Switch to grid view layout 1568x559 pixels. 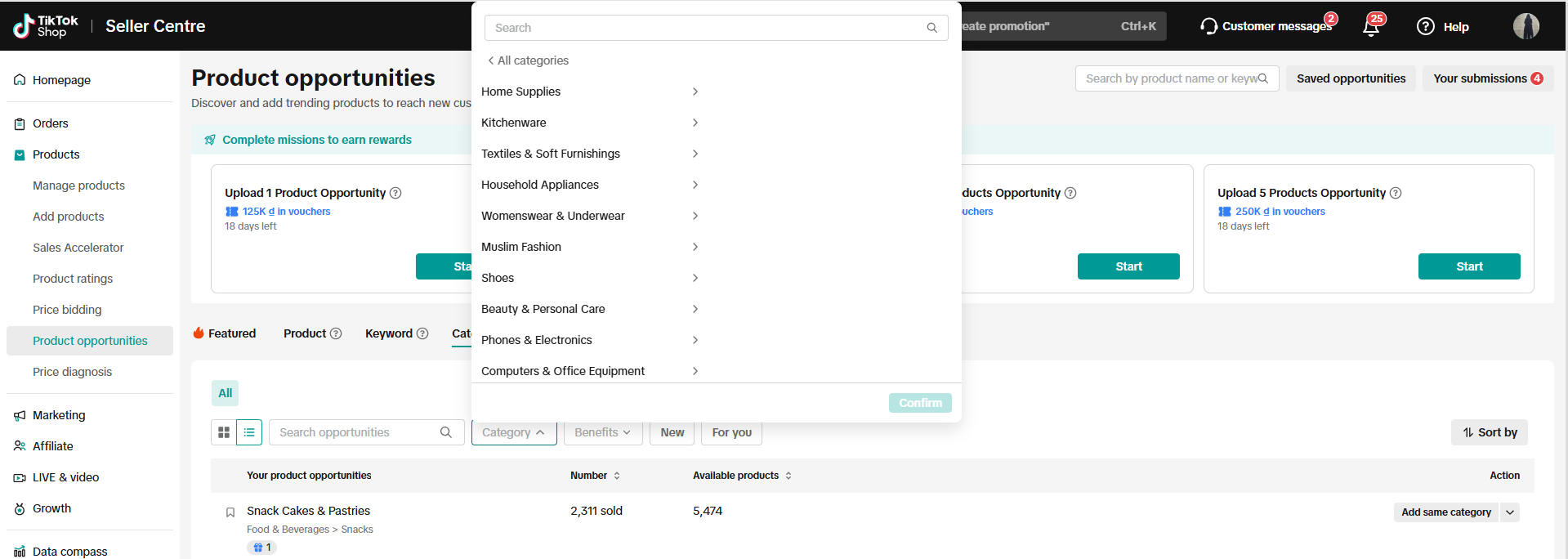tap(224, 432)
